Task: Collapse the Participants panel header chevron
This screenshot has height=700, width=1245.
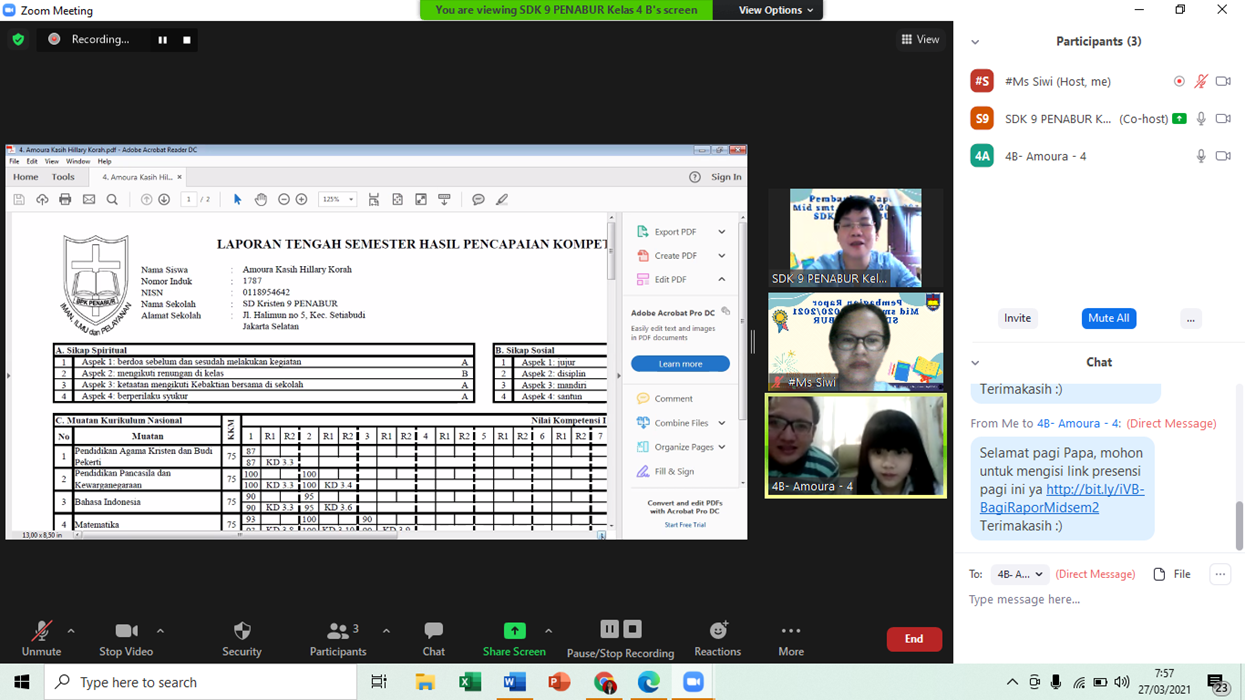Action: [975, 42]
